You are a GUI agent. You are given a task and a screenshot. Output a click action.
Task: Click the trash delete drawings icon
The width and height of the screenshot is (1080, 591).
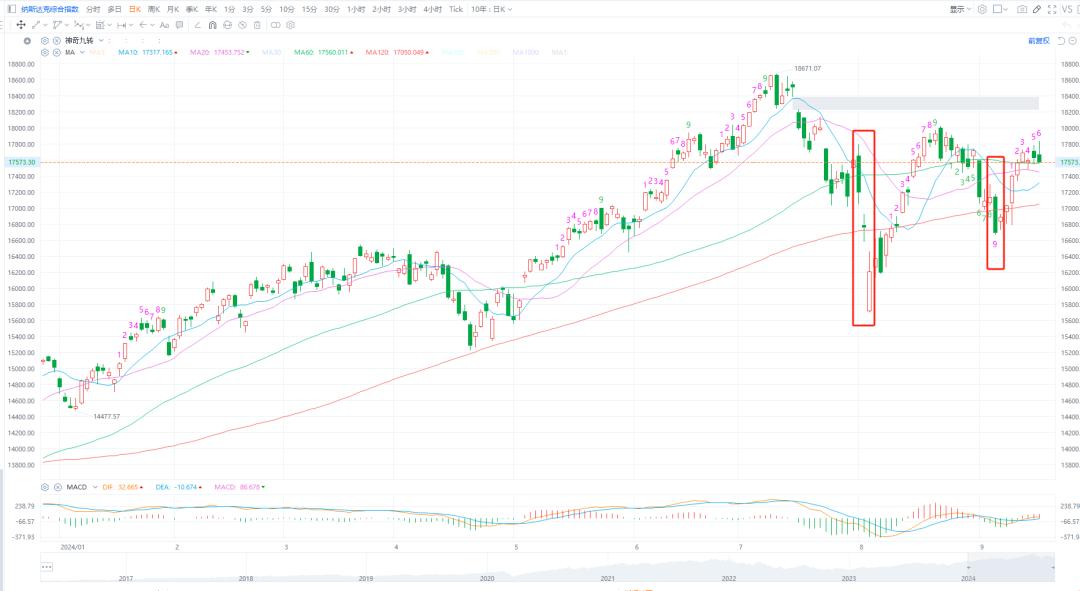(x=257, y=24)
